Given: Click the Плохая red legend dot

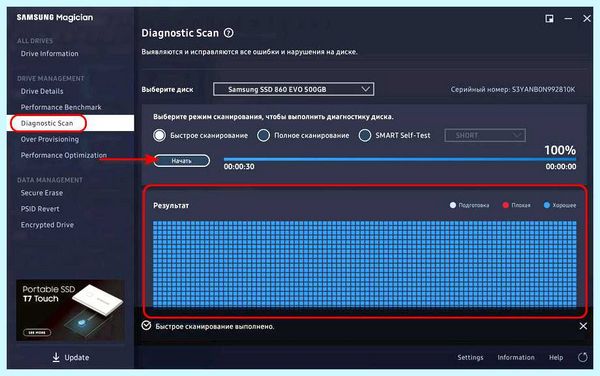Looking at the screenshot, I should (505, 205).
